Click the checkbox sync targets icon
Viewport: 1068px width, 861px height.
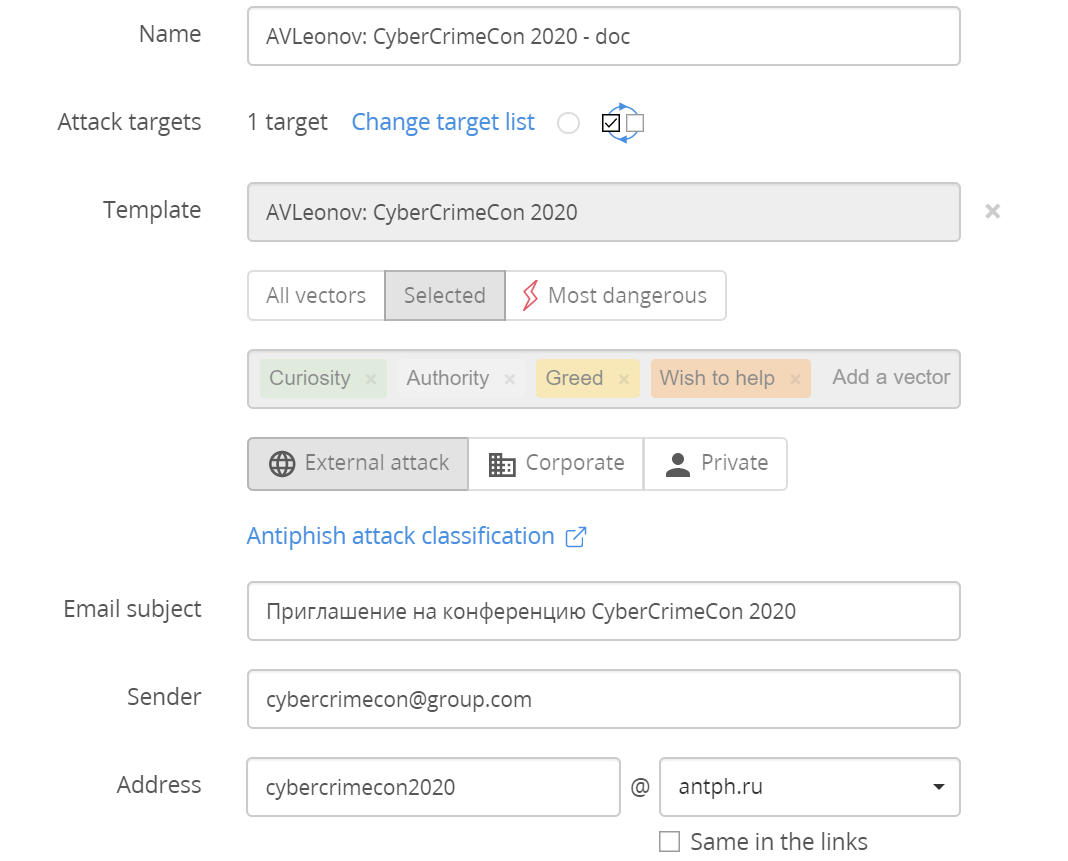(623, 123)
